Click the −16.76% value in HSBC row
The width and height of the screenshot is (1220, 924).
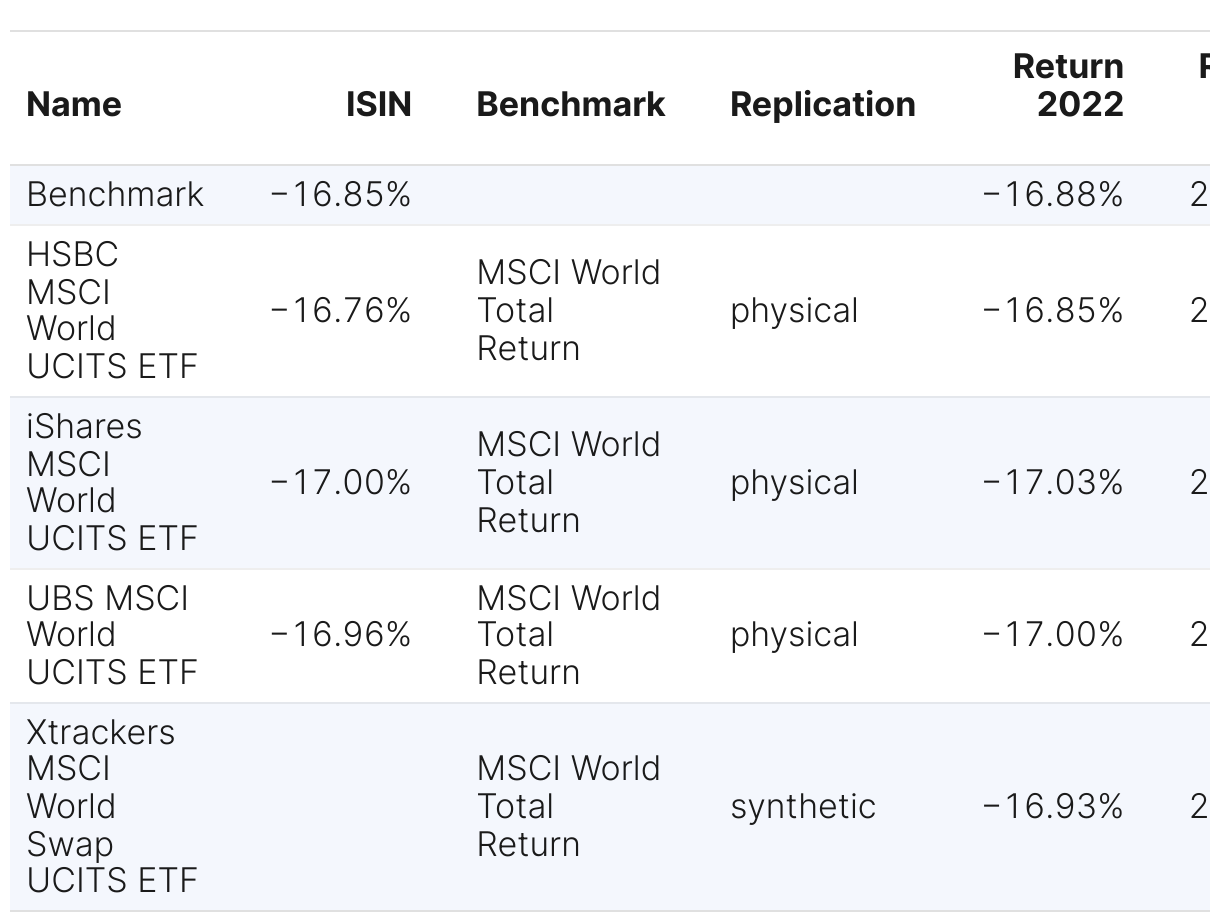(341, 311)
